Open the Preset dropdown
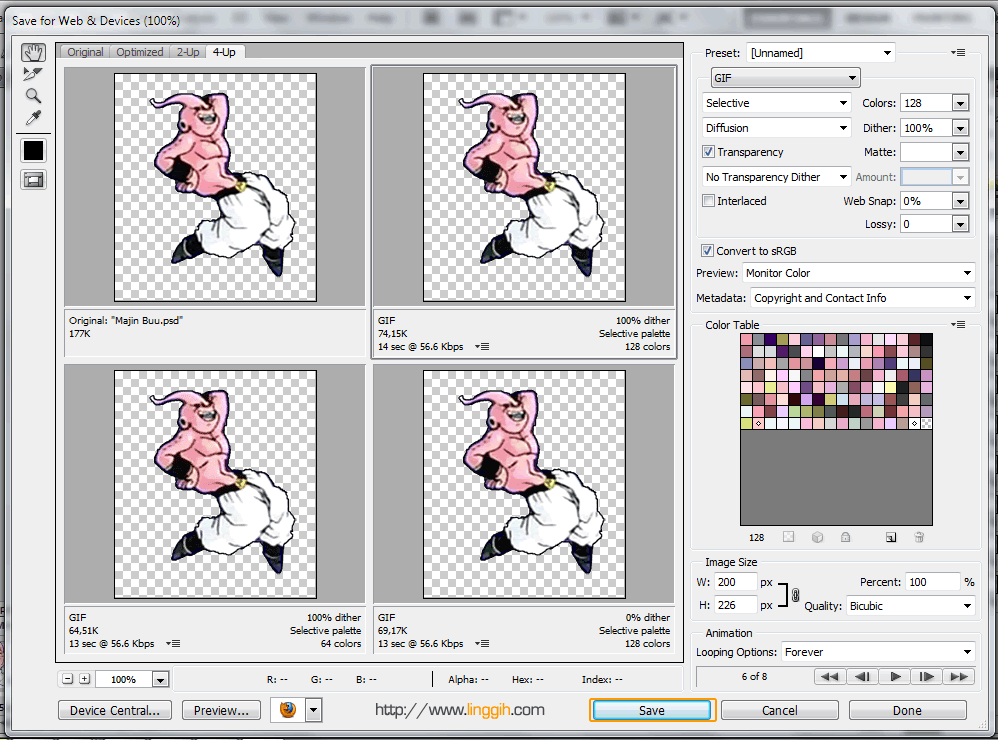The image size is (998, 740). (821, 53)
